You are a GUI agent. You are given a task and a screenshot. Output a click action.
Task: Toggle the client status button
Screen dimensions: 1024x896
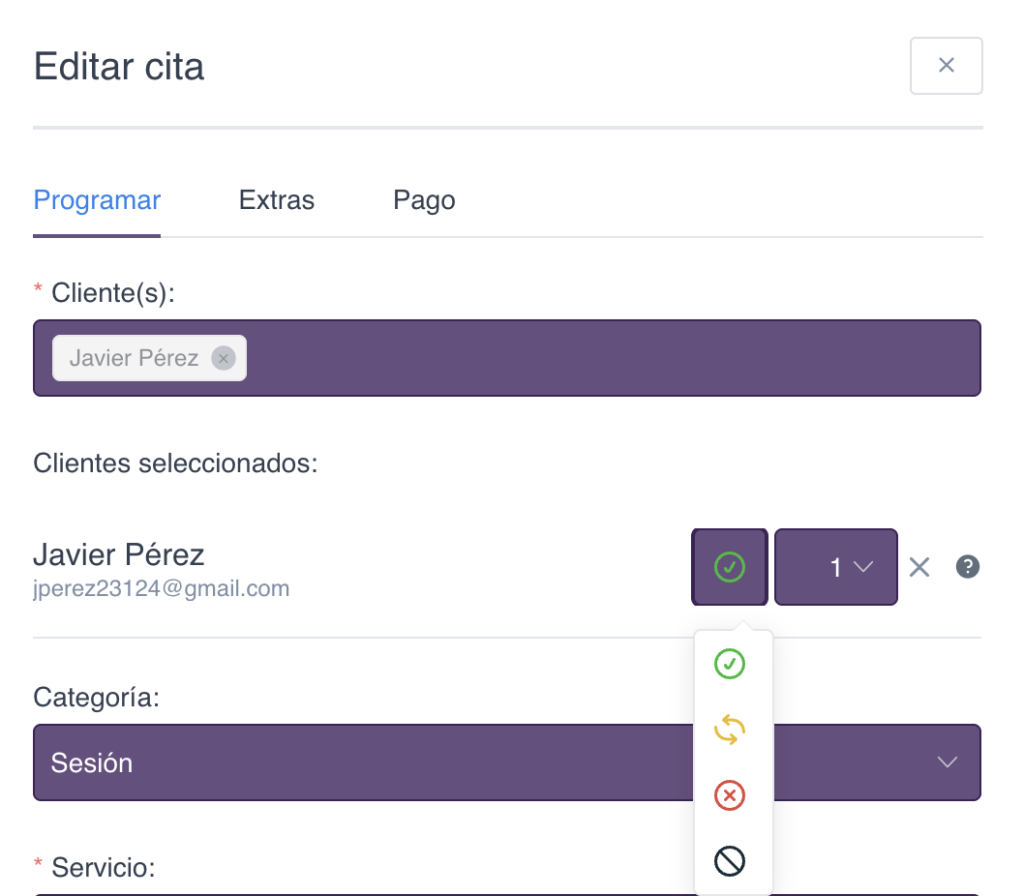pos(730,567)
